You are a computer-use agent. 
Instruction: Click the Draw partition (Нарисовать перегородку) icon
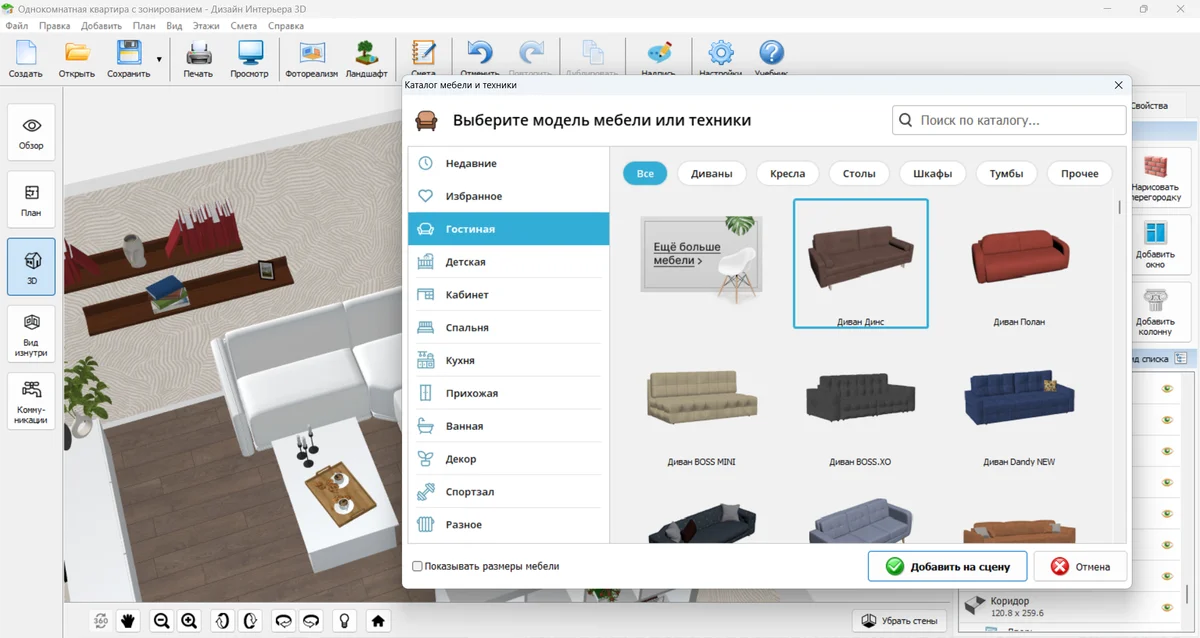click(1155, 178)
